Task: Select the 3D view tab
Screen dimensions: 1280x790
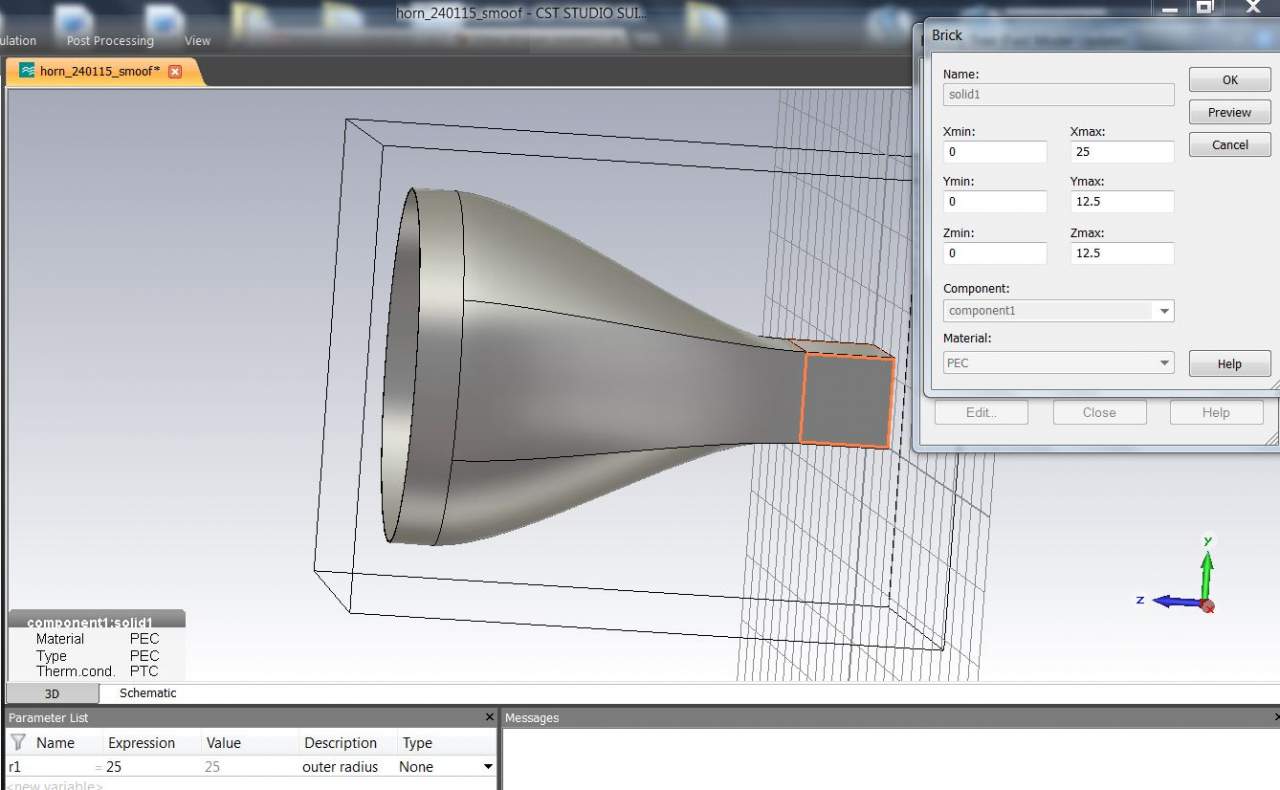Action: 52,694
